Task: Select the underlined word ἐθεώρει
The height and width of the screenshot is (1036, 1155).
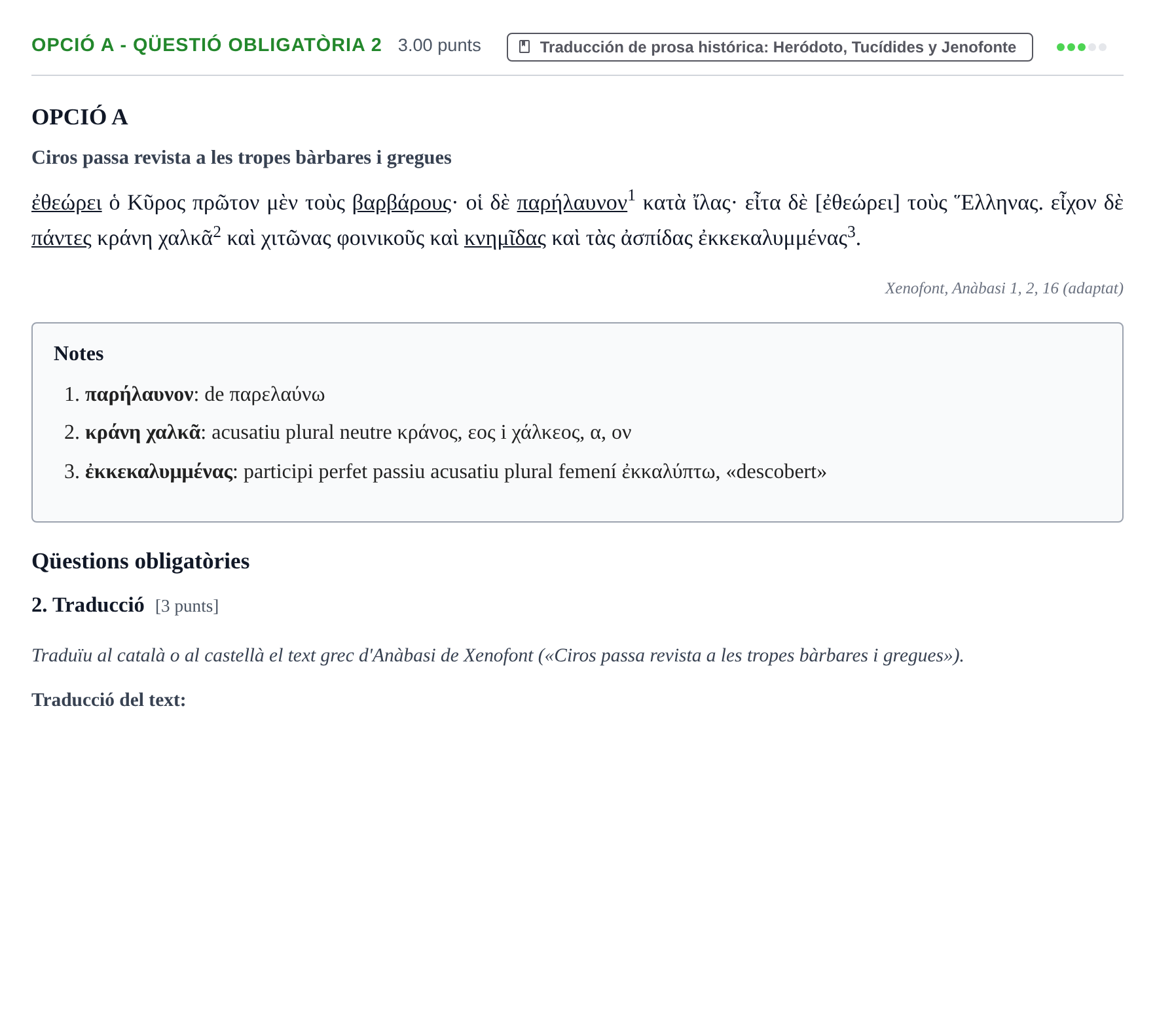Action: coord(67,203)
